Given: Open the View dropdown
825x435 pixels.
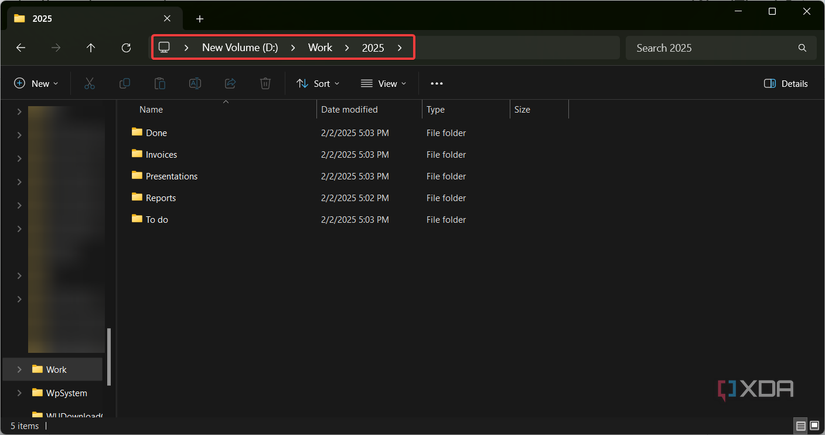Looking at the screenshot, I should click(384, 84).
